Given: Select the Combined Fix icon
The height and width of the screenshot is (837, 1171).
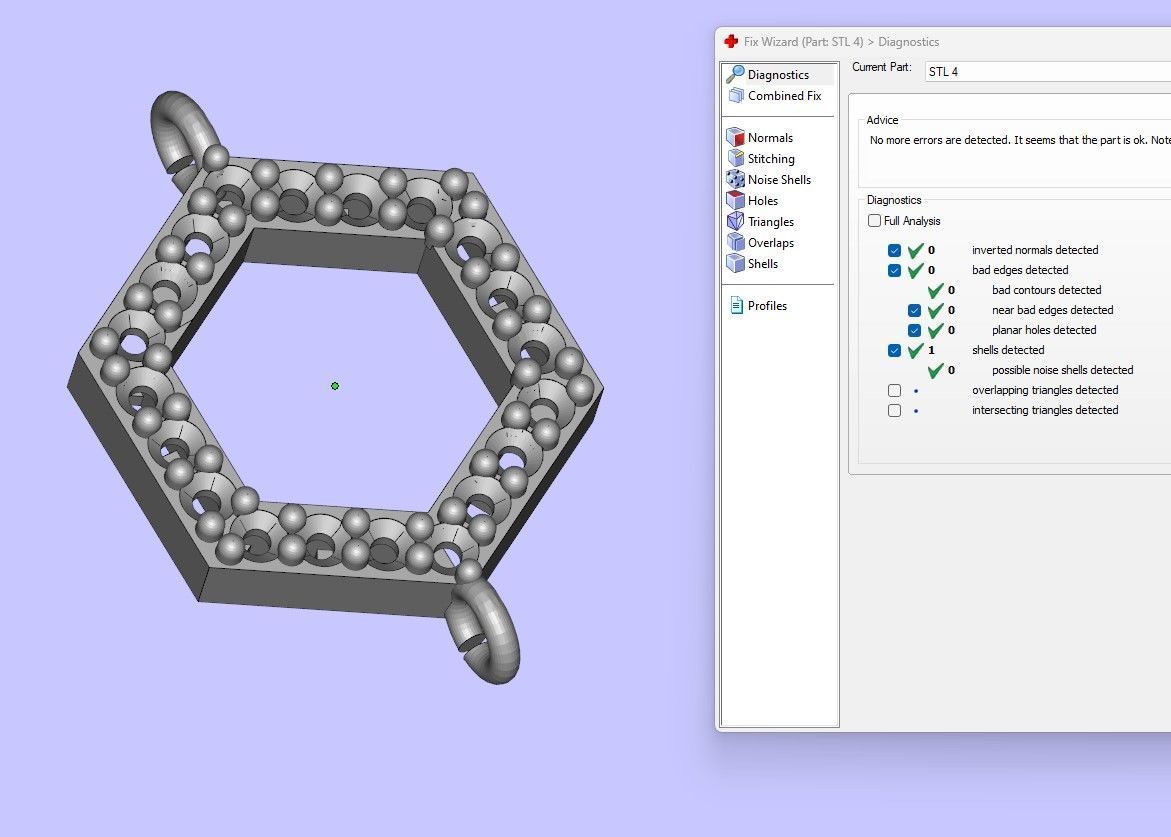Looking at the screenshot, I should (x=736, y=96).
